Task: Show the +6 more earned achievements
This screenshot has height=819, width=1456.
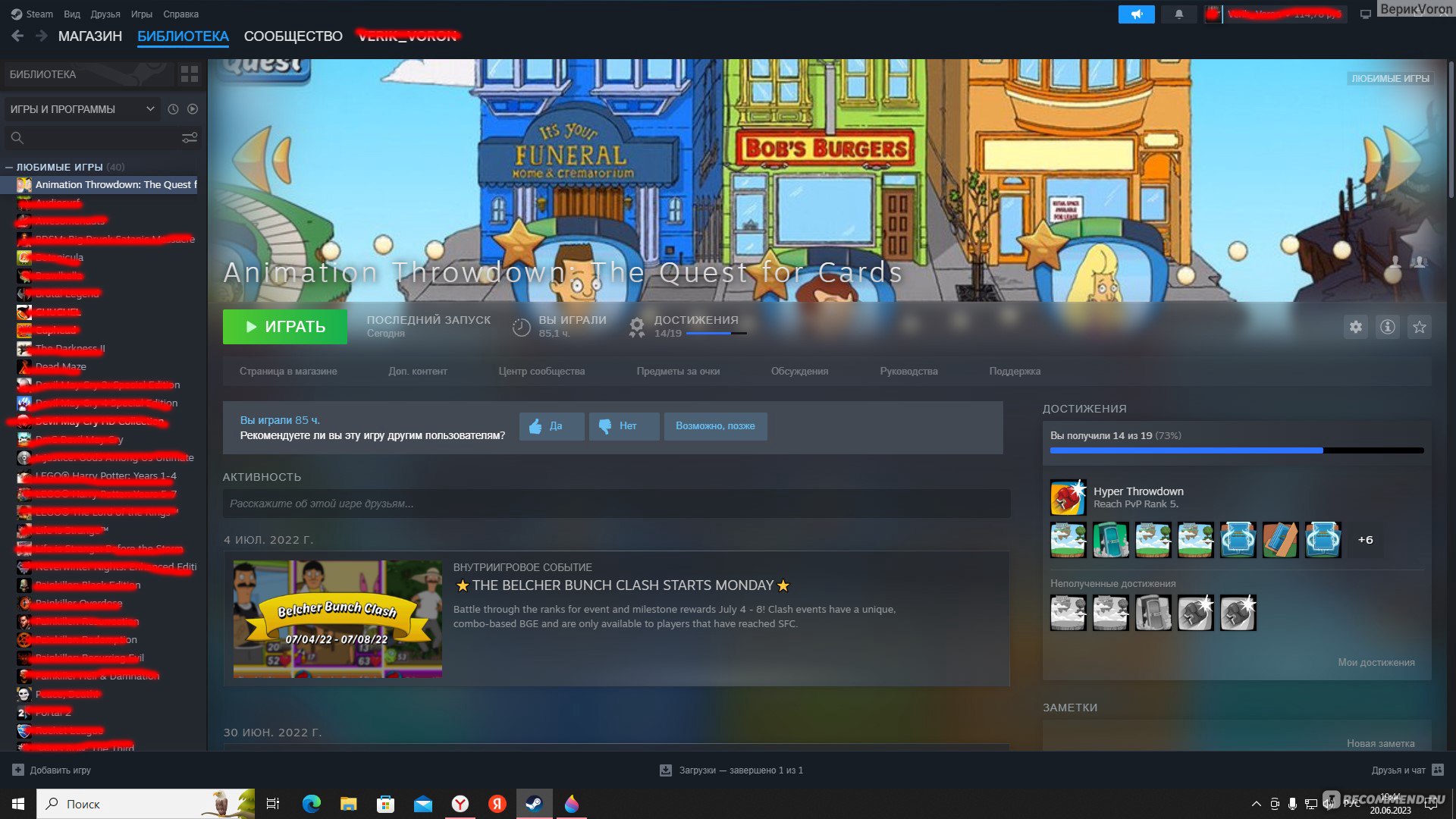Action: (1365, 540)
